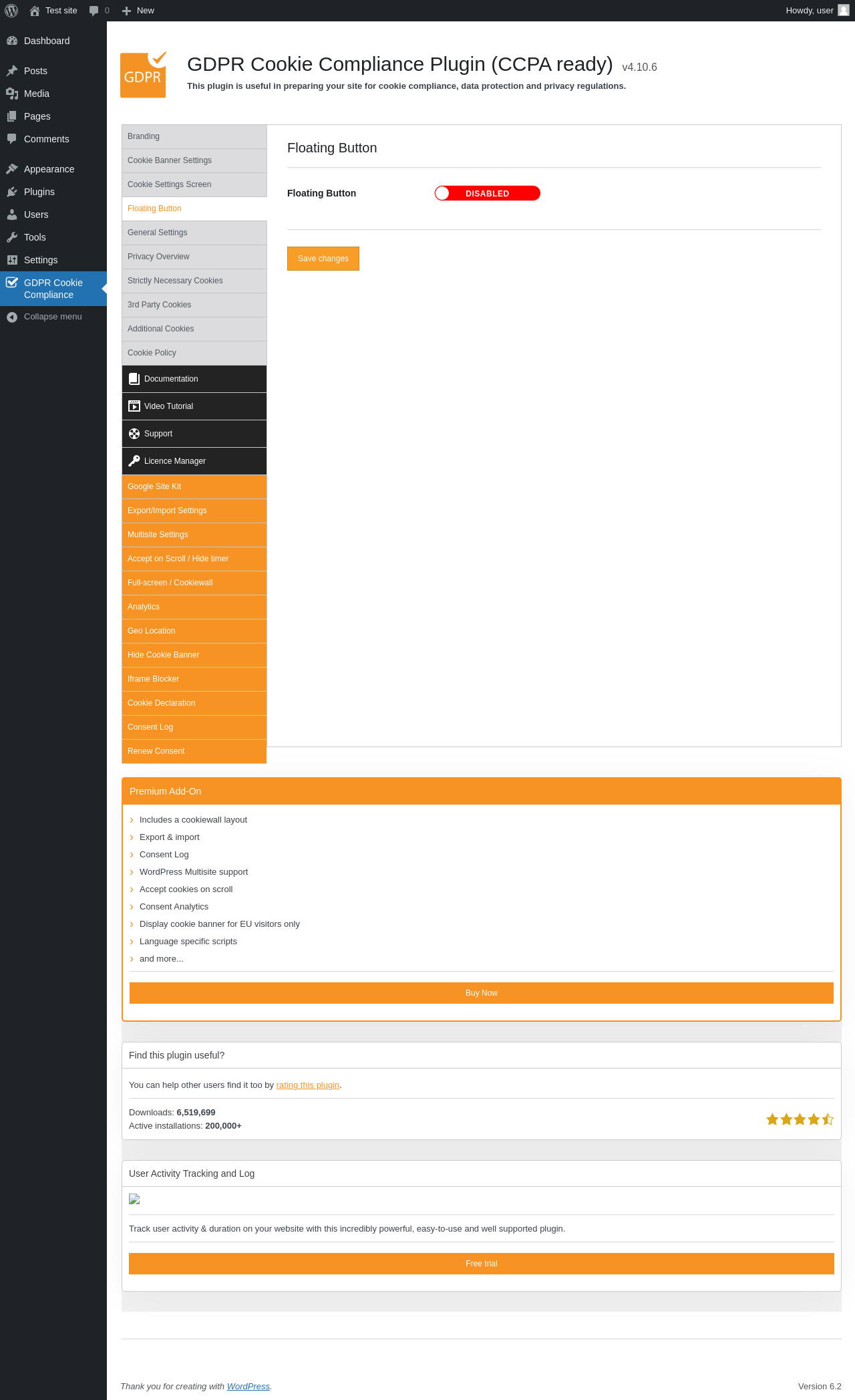Image resolution: width=855 pixels, height=1400 pixels.
Task: Click the Pages icon in sidebar
Action: [12, 116]
